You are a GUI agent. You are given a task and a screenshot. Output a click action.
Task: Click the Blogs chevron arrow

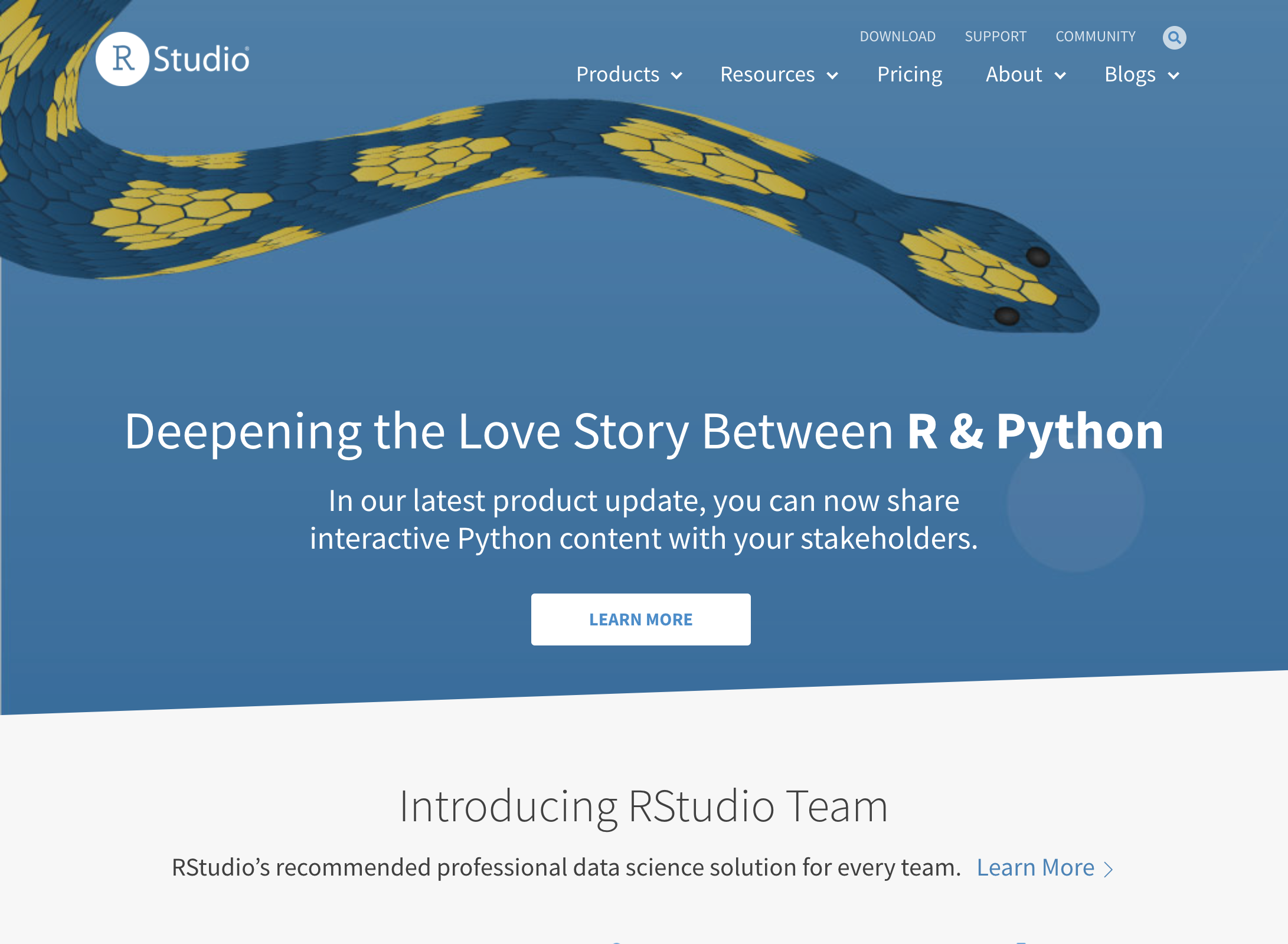(x=1173, y=76)
